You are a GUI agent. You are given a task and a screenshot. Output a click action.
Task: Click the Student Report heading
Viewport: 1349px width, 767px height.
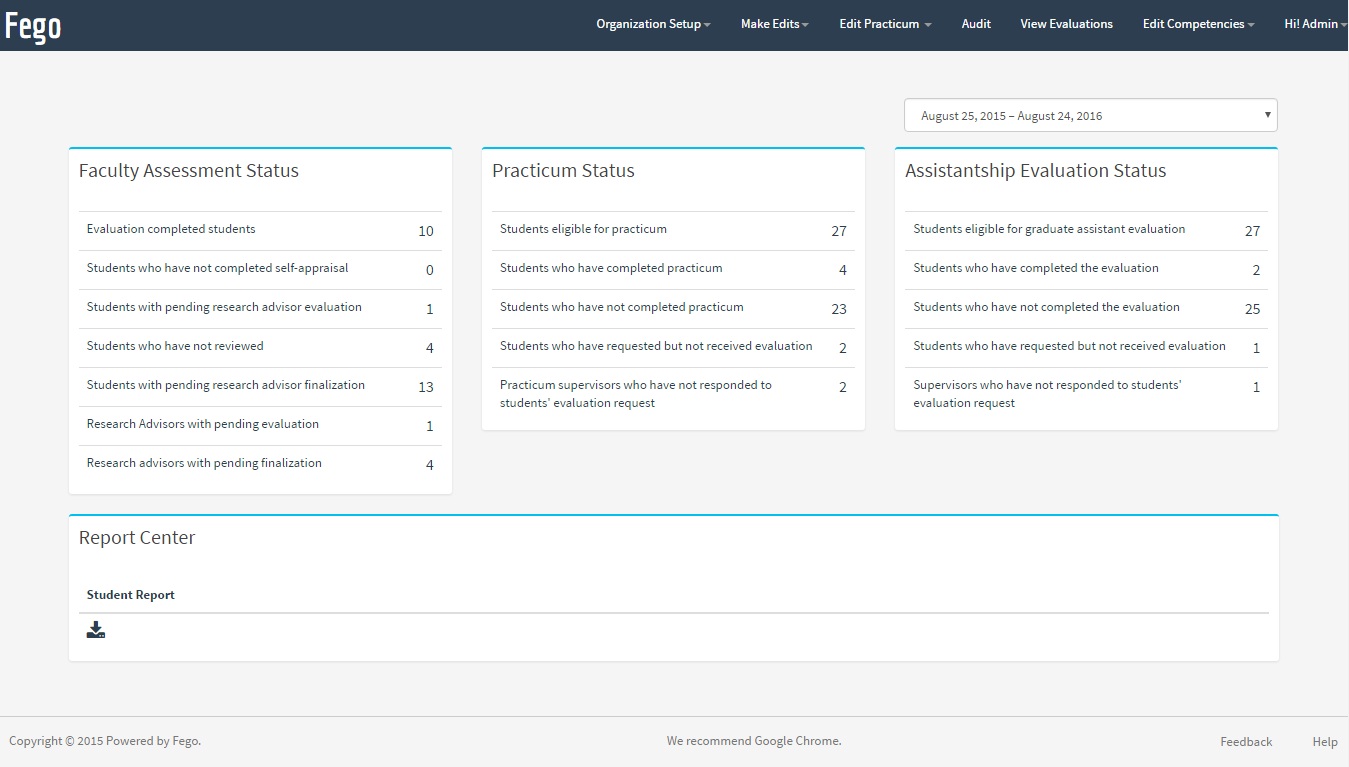tap(131, 595)
